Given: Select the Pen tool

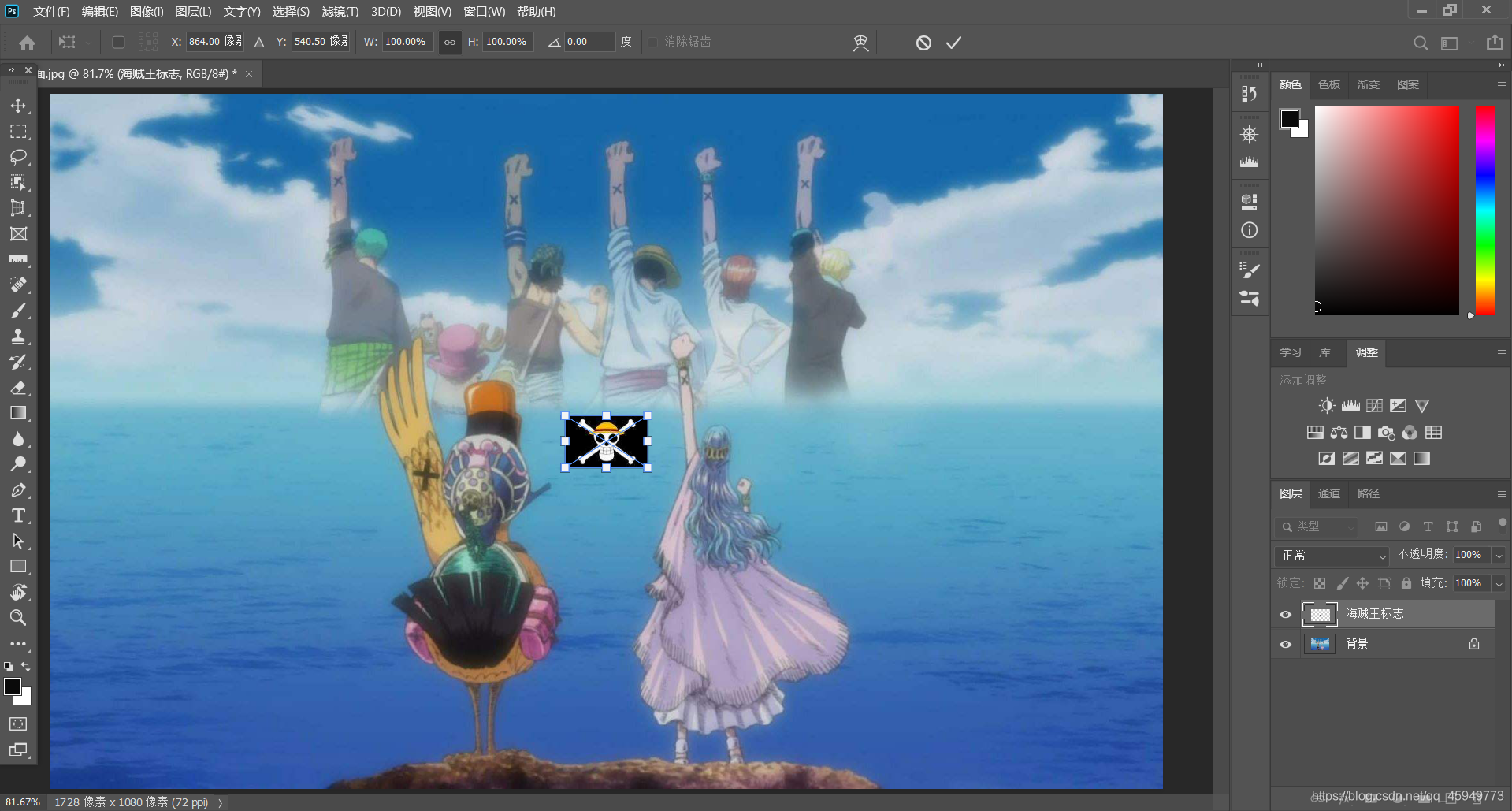Looking at the screenshot, I should pos(18,490).
